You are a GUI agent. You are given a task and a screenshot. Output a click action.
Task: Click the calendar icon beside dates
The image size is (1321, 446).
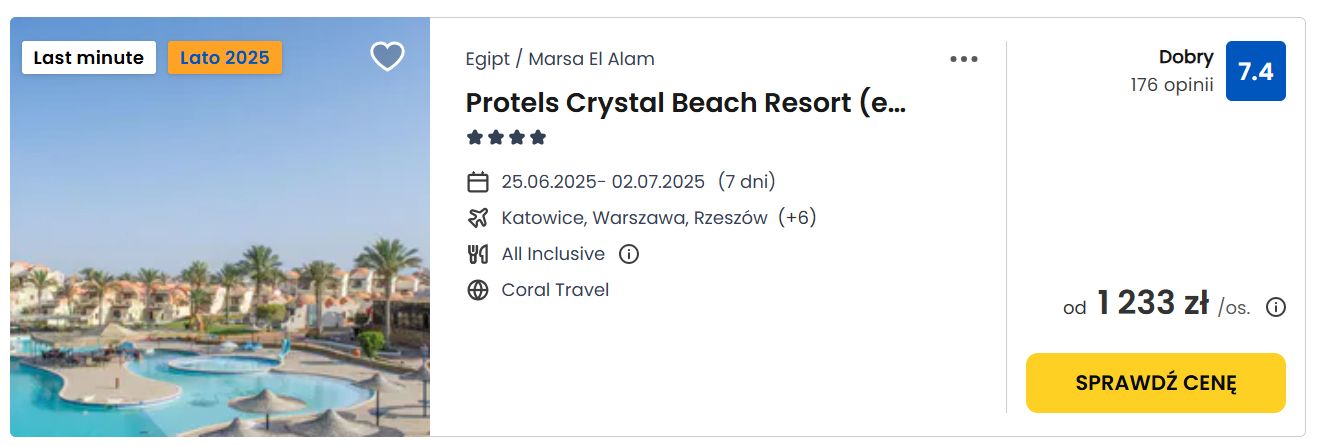point(478,182)
